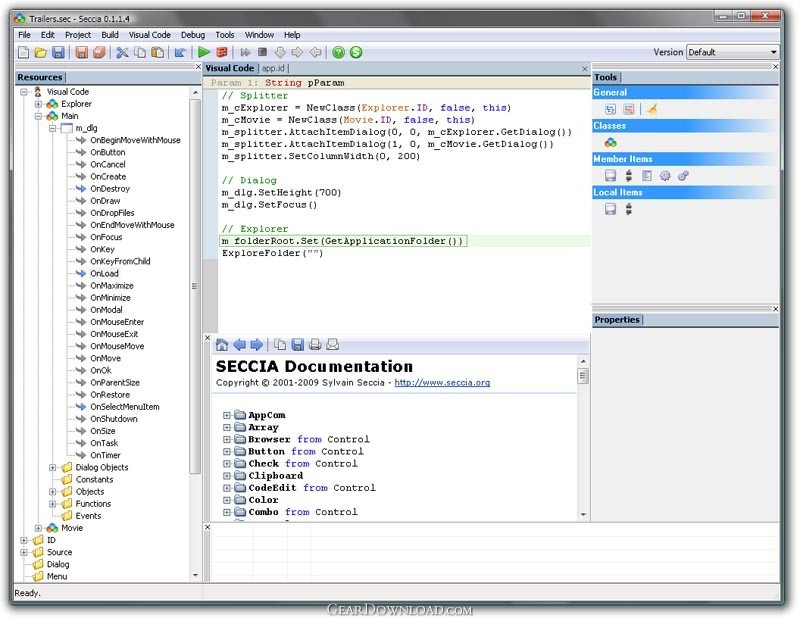Screen dimensions: 800x618
Task: Open the Visual Code menu
Action: tap(149, 35)
